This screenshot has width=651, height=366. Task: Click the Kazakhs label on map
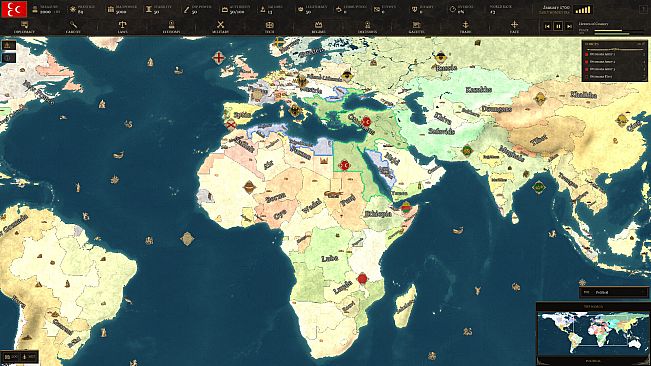tap(479, 89)
